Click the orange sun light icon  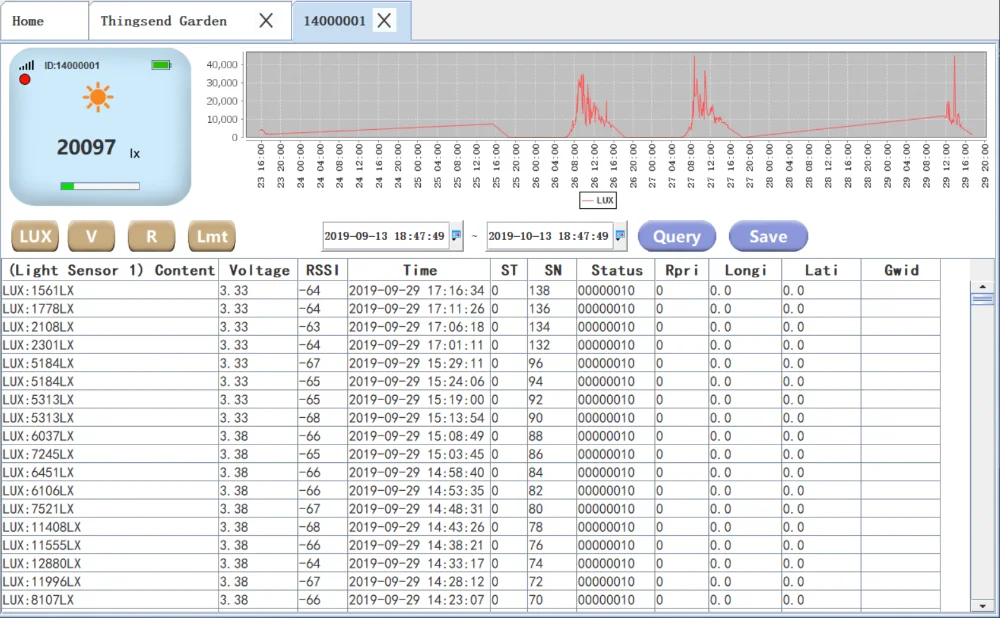(x=98, y=97)
